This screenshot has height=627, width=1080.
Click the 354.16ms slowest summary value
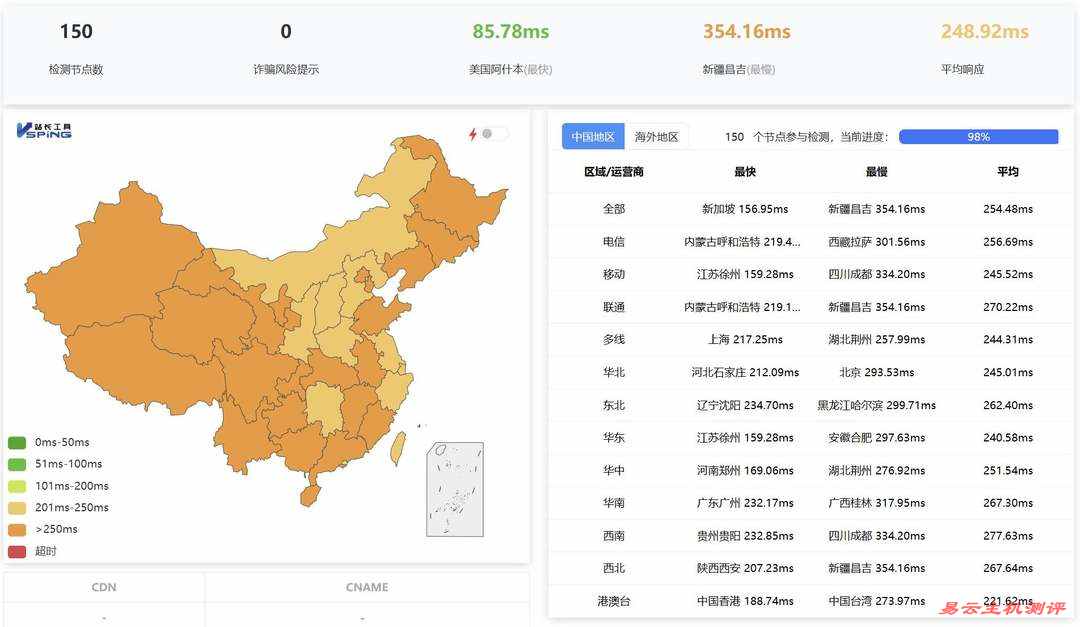tap(747, 32)
